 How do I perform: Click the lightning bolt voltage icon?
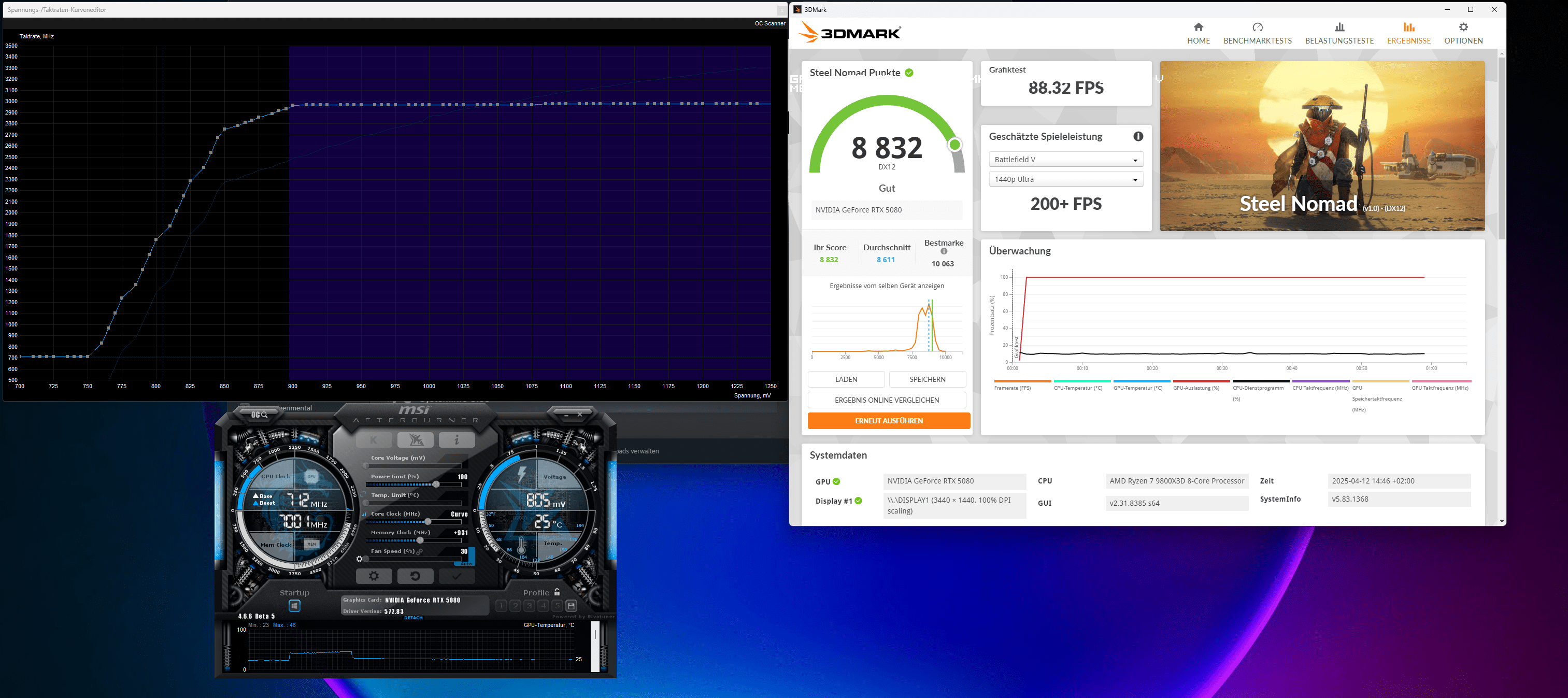point(522,475)
